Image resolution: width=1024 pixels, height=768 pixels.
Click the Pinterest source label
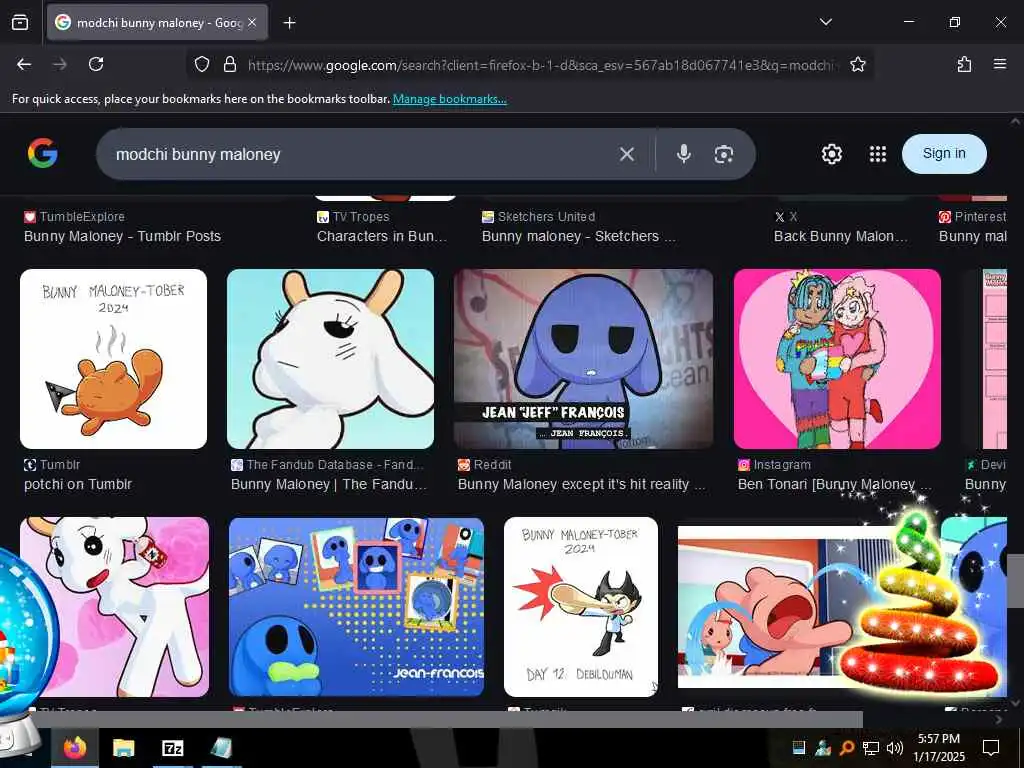(980, 217)
